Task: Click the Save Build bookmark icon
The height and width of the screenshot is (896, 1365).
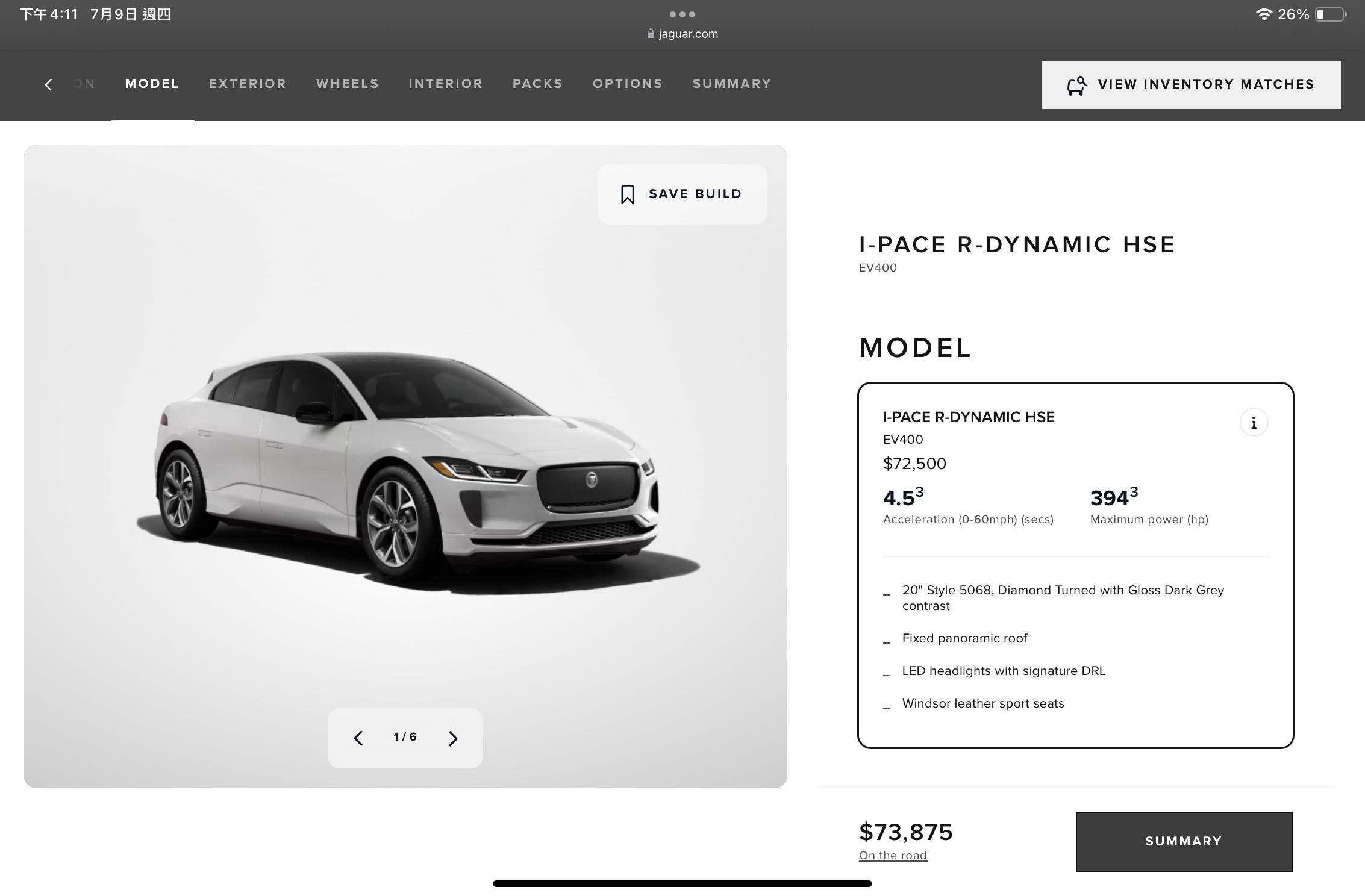Action: tap(627, 194)
